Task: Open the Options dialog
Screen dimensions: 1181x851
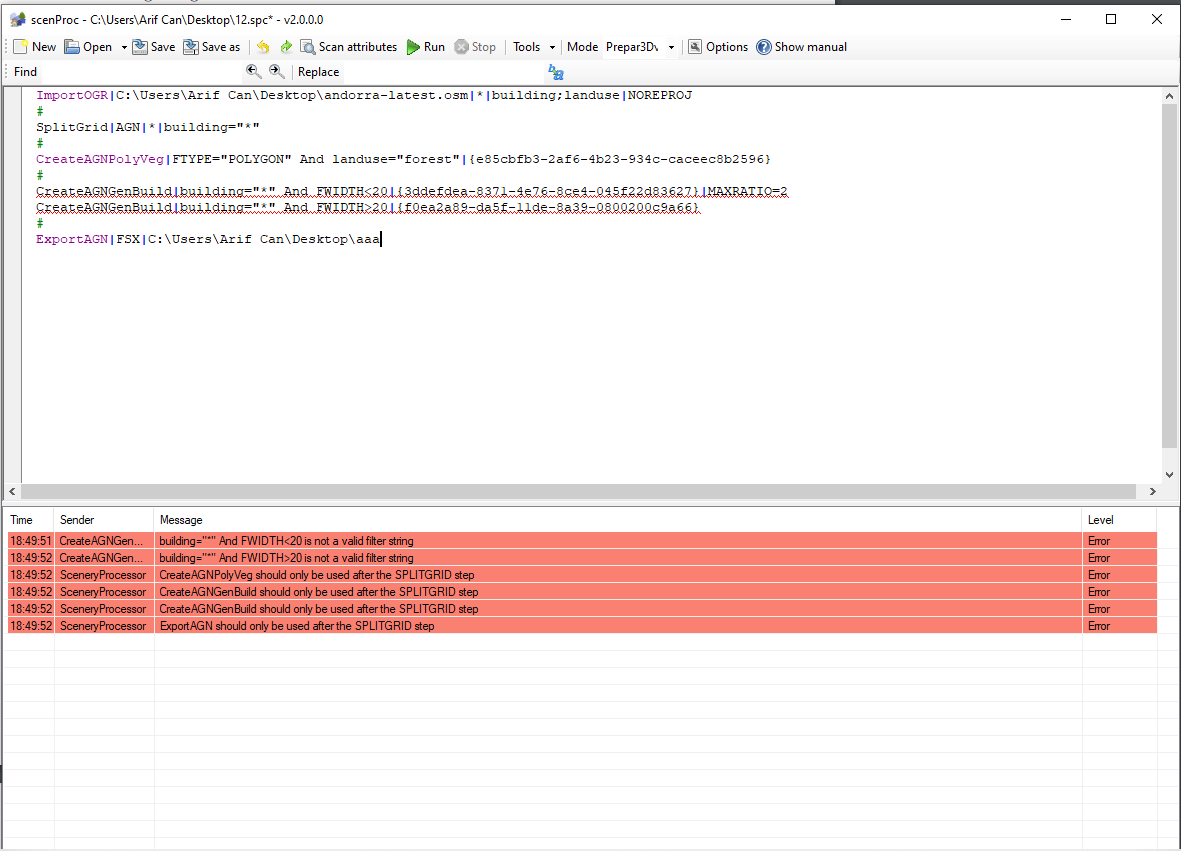Action: [x=718, y=47]
